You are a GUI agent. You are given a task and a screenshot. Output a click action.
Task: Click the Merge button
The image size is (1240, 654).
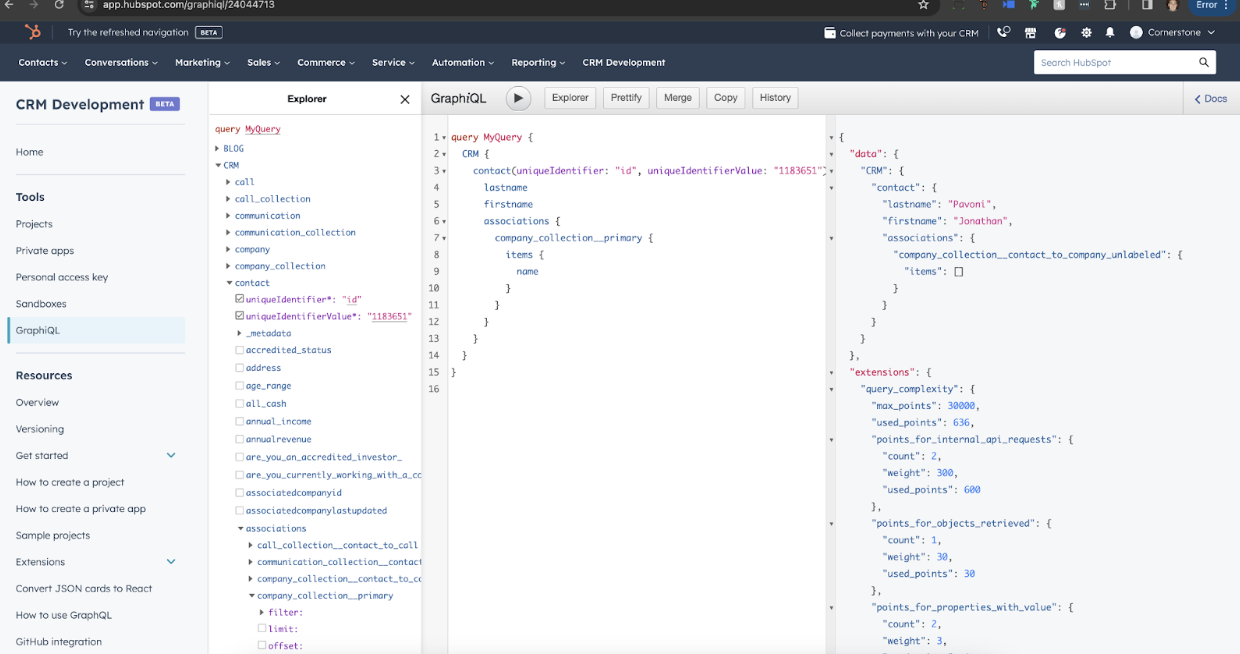point(678,98)
